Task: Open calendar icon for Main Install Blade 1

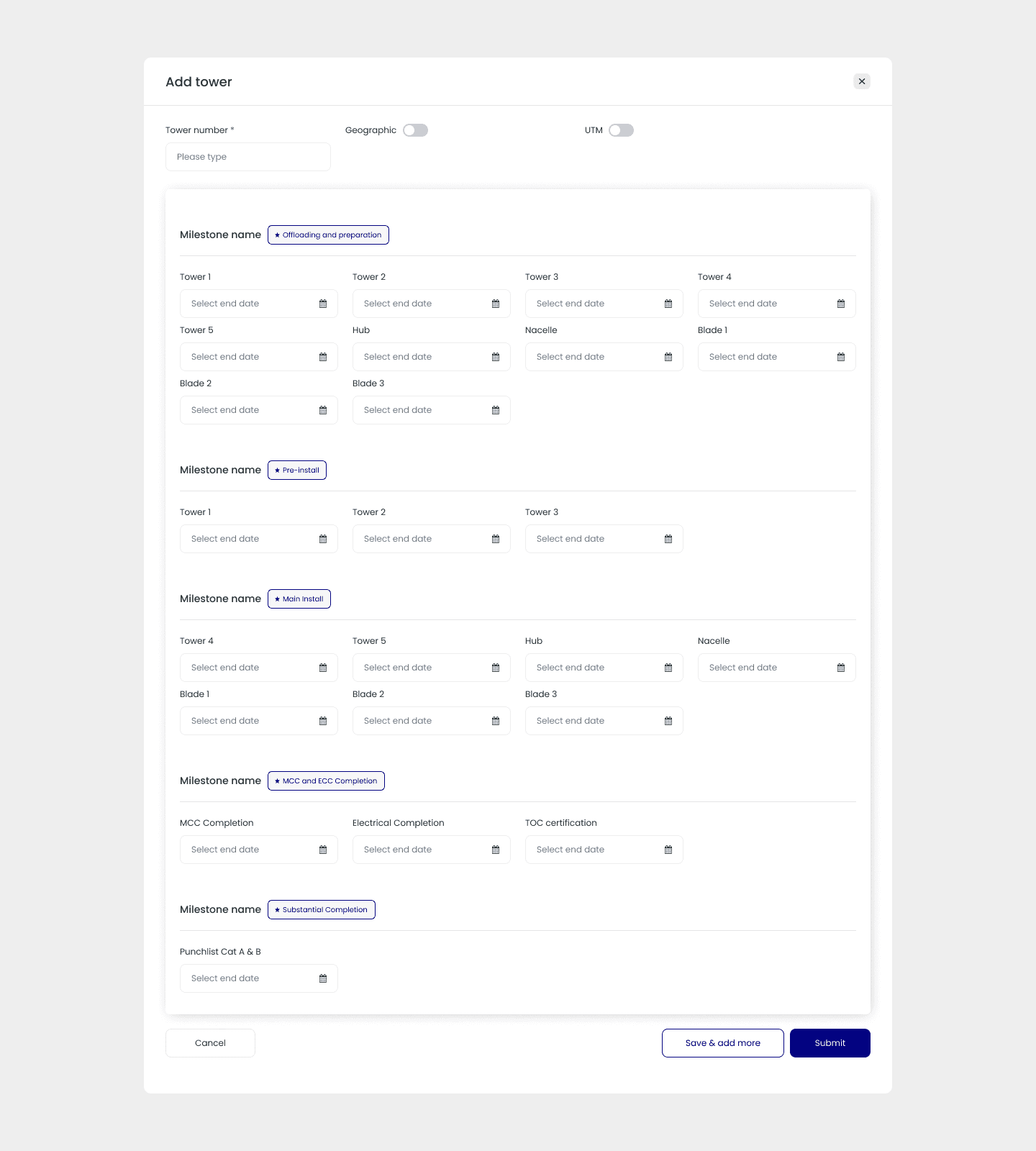Action: pyautogui.click(x=323, y=721)
